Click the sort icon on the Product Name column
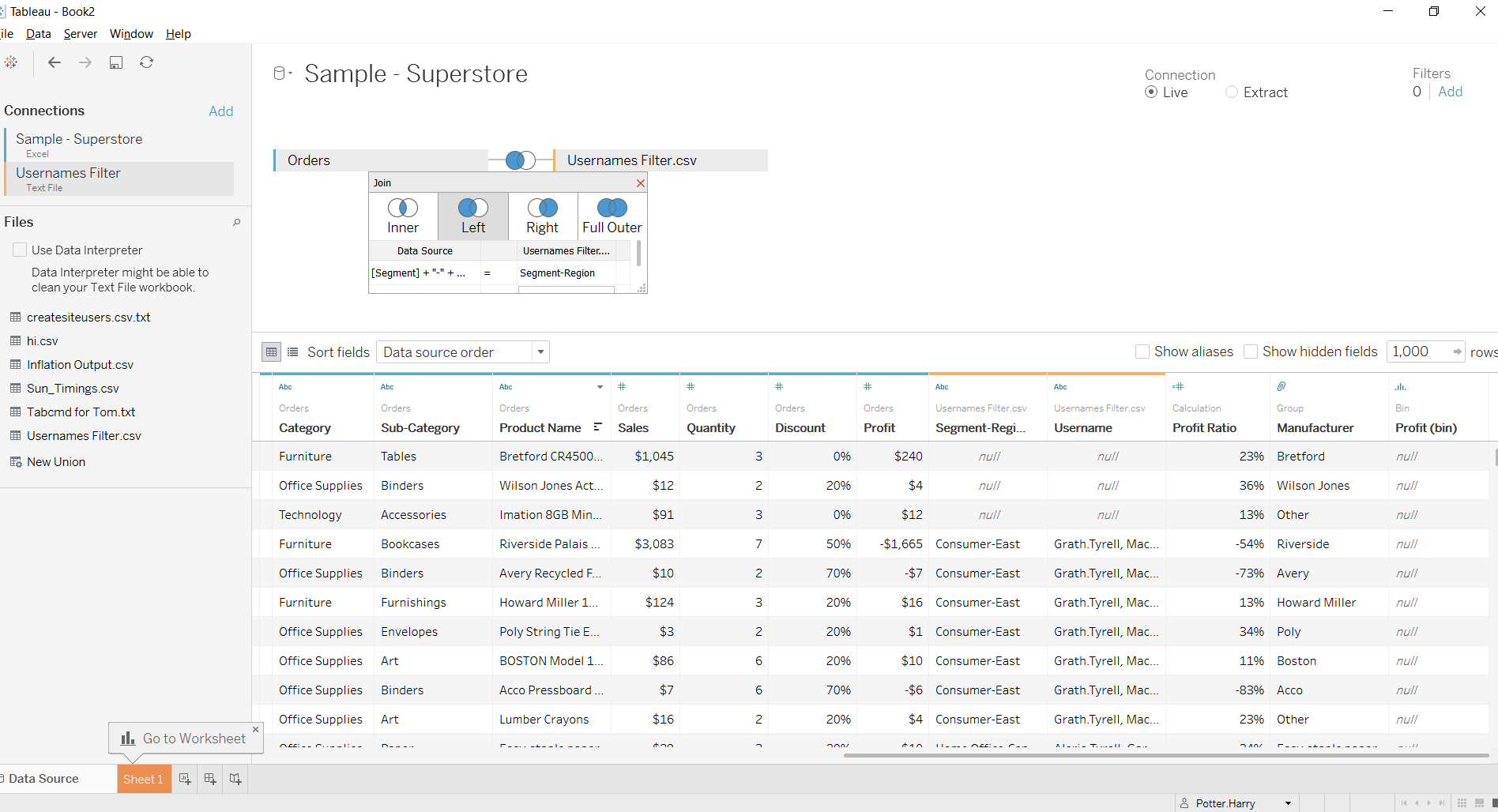 [598, 427]
